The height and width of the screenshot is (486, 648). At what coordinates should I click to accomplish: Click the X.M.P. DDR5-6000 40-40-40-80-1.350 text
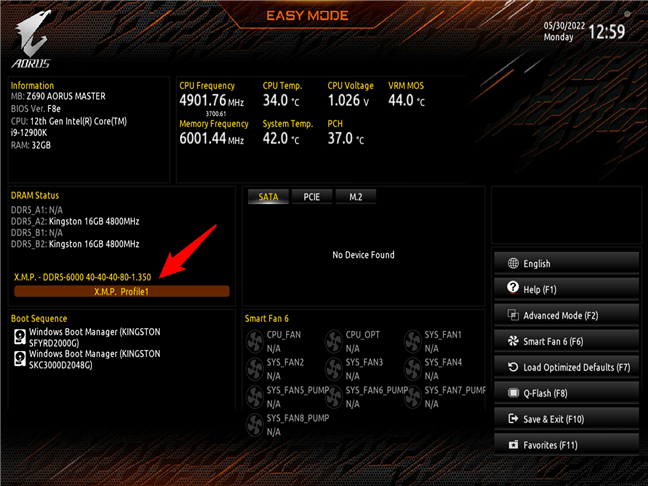click(x=83, y=277)
